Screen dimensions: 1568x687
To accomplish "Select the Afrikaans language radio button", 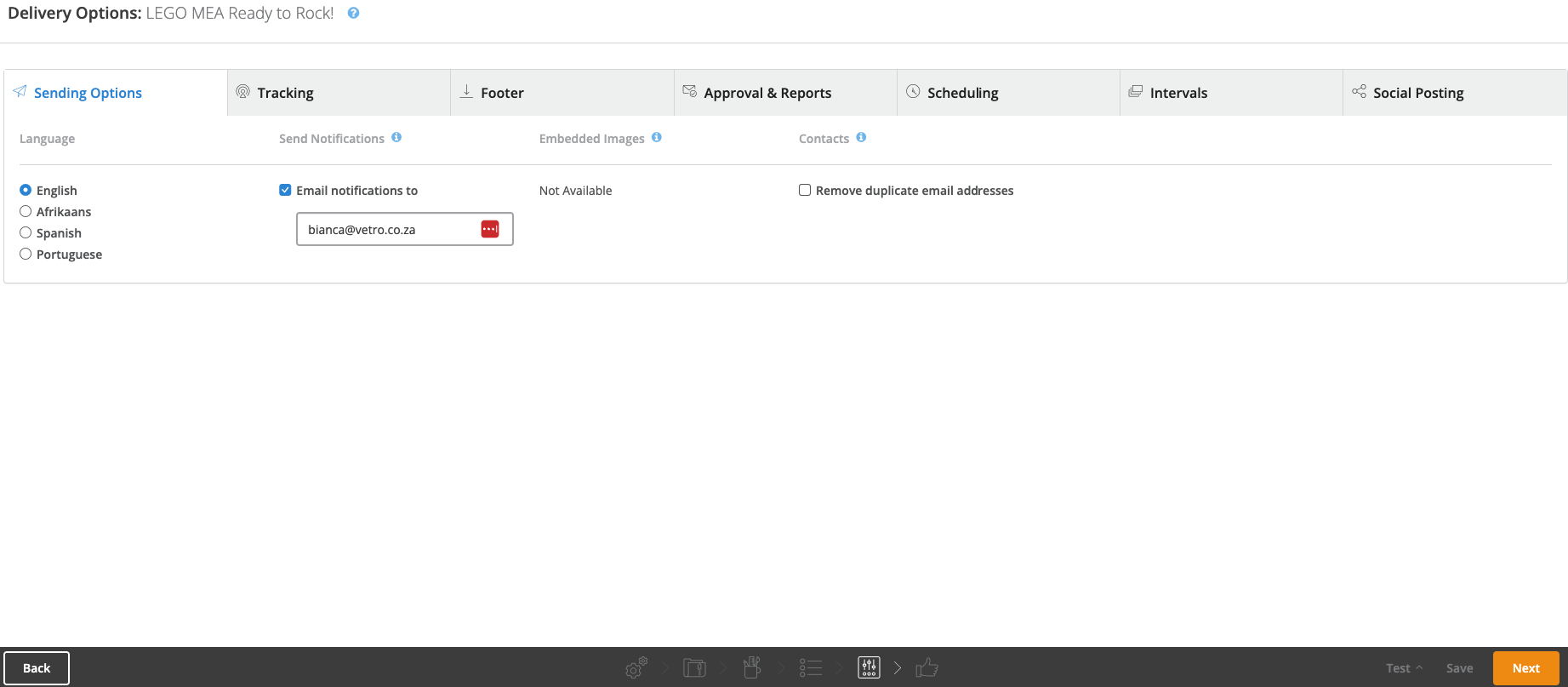I will [x=26, y=212].
